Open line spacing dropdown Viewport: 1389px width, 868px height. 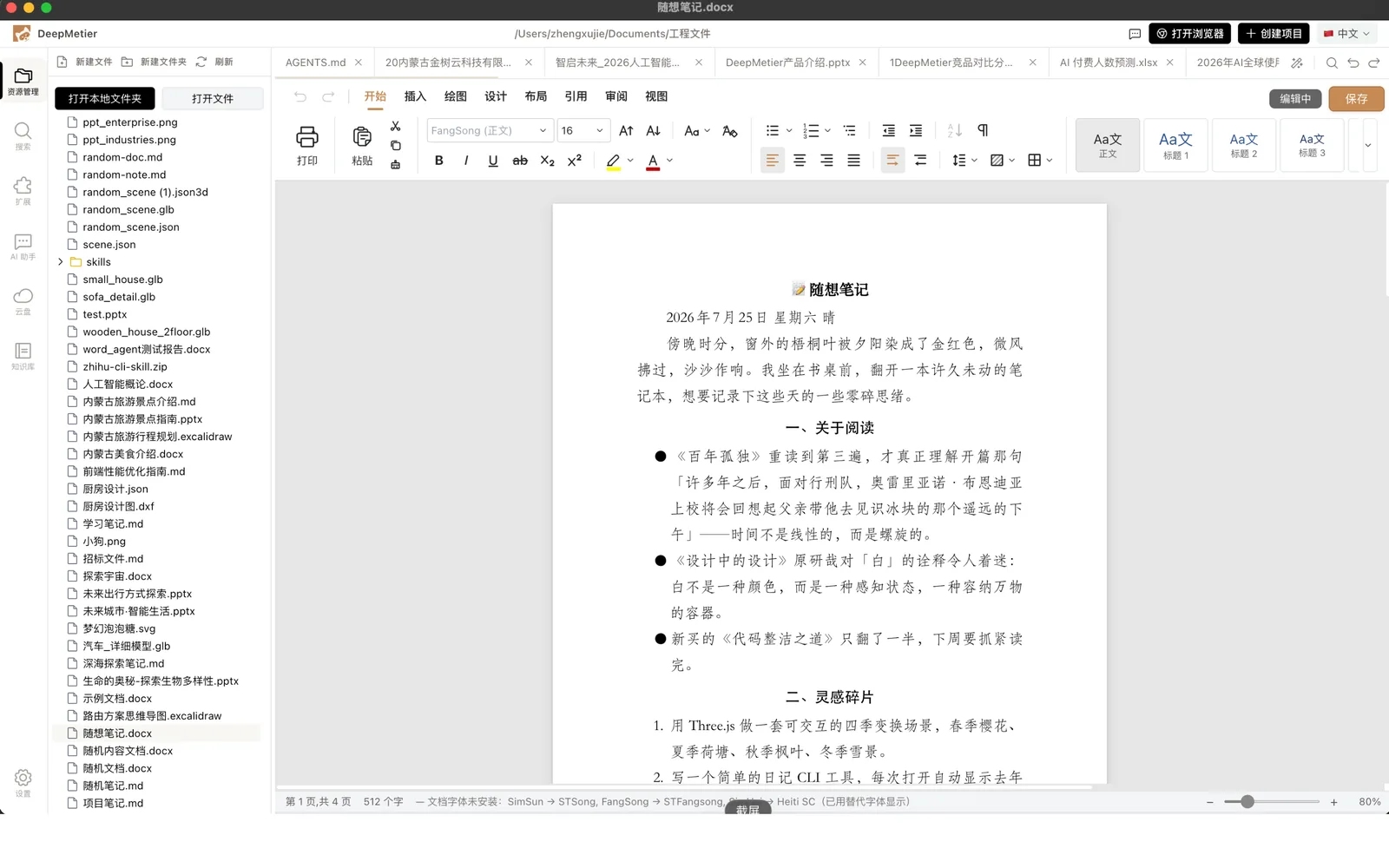[964, 161]
